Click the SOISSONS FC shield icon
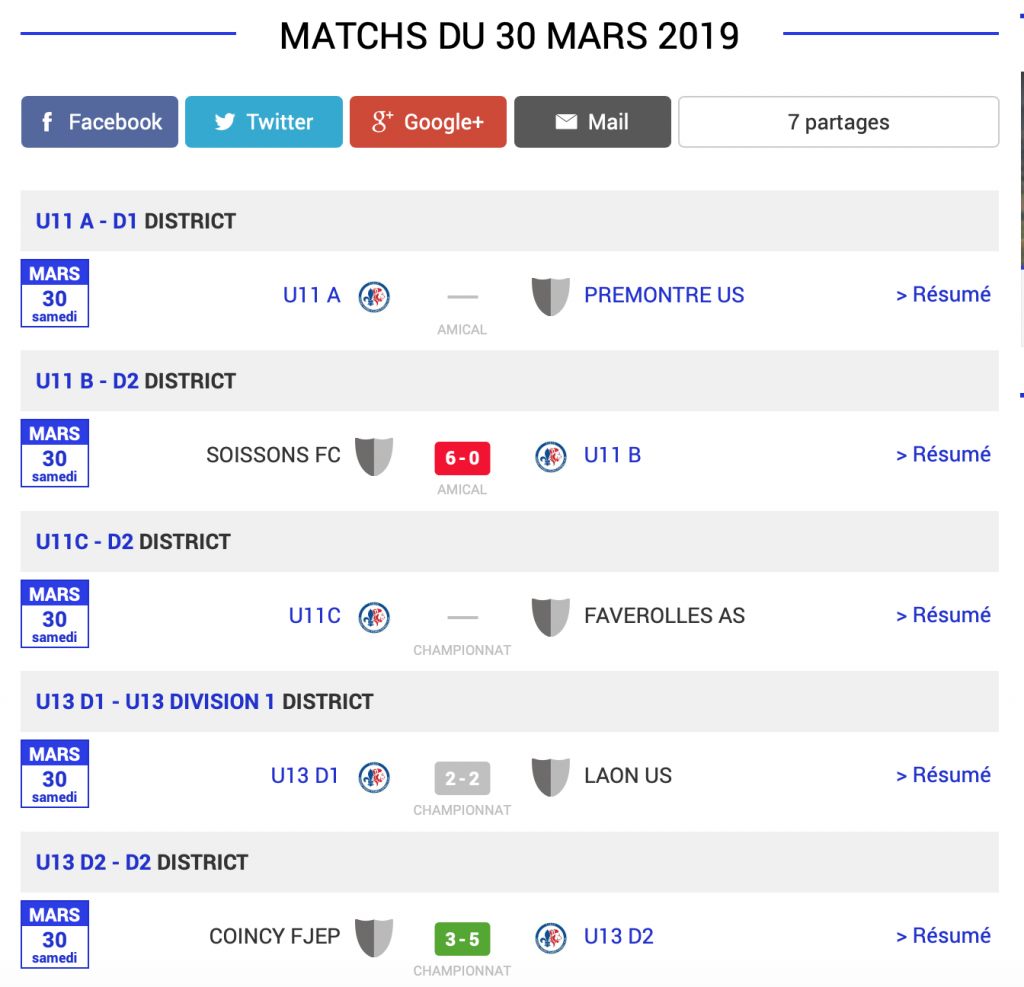Viewport: 1024px width, 987px height. [x=374, y=456]
